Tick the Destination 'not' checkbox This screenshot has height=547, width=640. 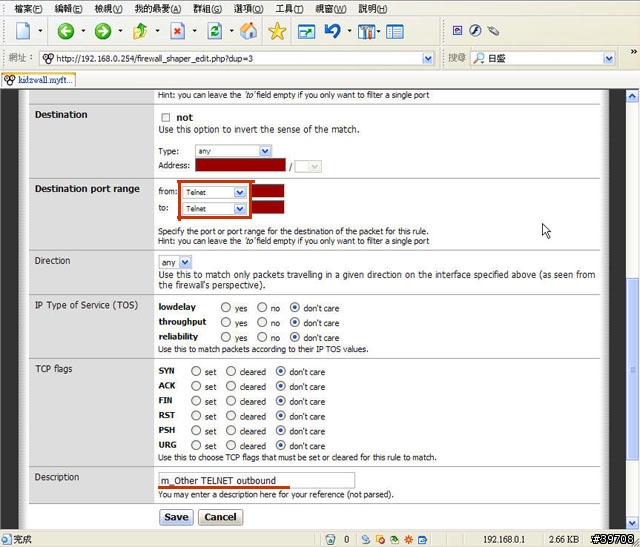(x=165, y=118)
